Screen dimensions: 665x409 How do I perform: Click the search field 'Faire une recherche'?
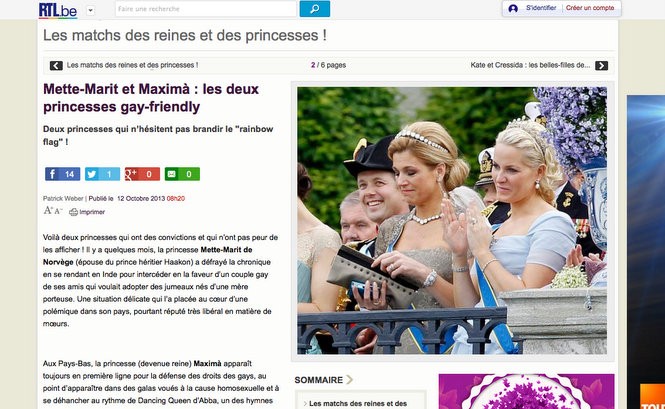pos(206,9)
